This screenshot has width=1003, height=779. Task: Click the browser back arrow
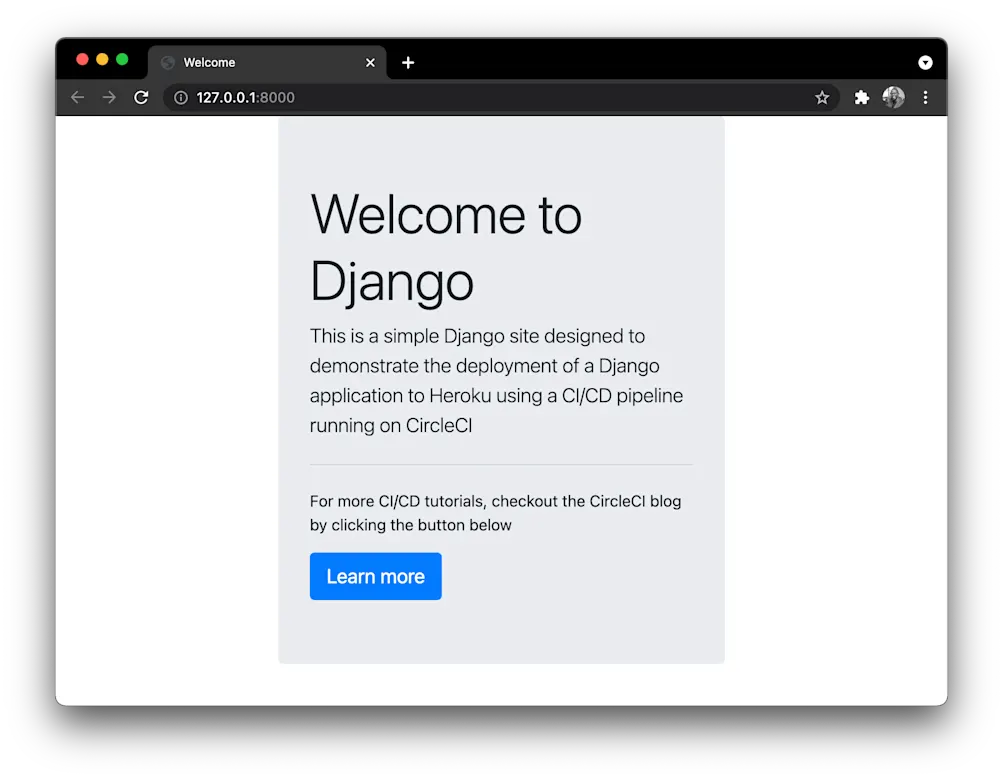coord(77,97)
